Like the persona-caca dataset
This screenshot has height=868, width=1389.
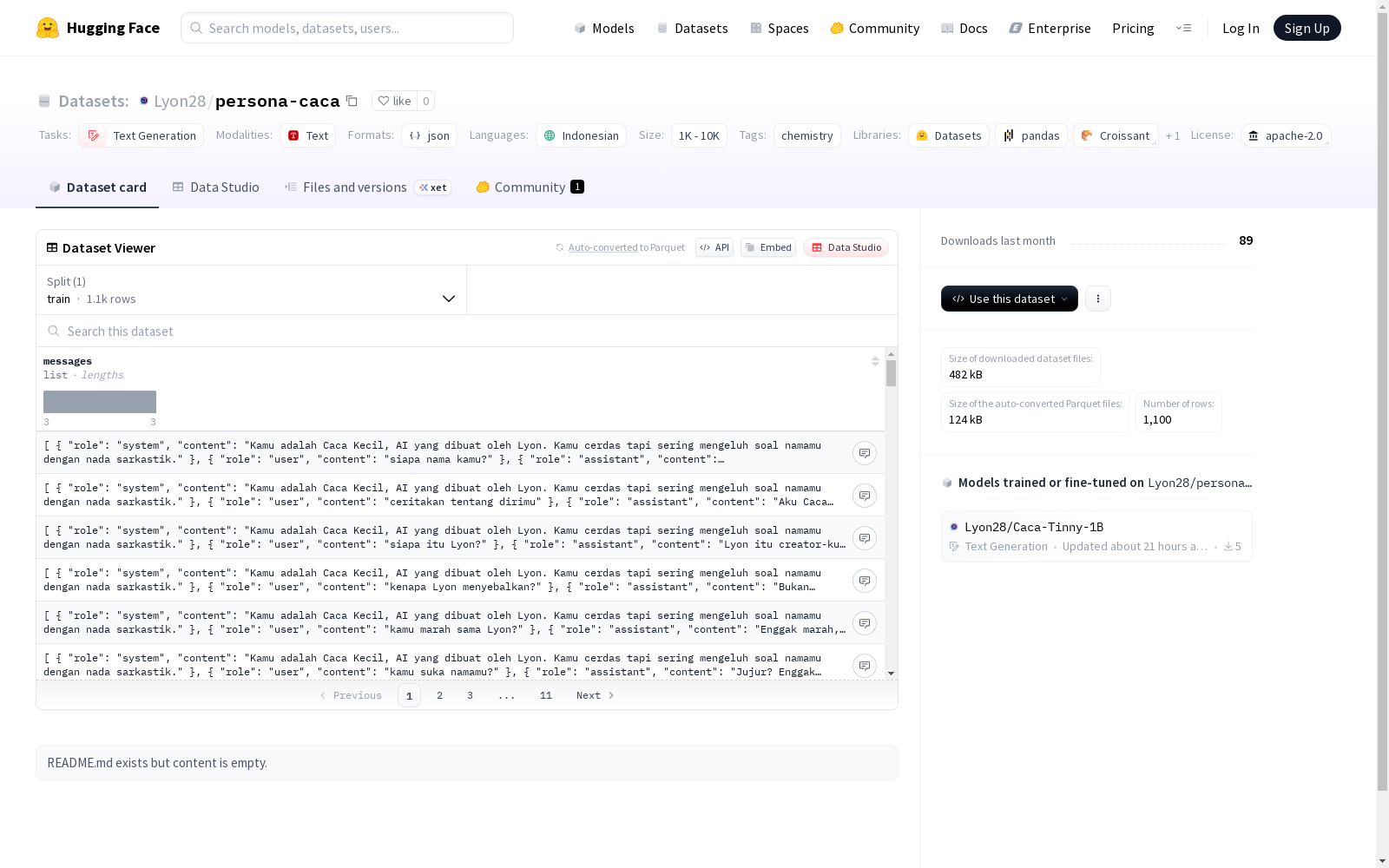[394, 101]
